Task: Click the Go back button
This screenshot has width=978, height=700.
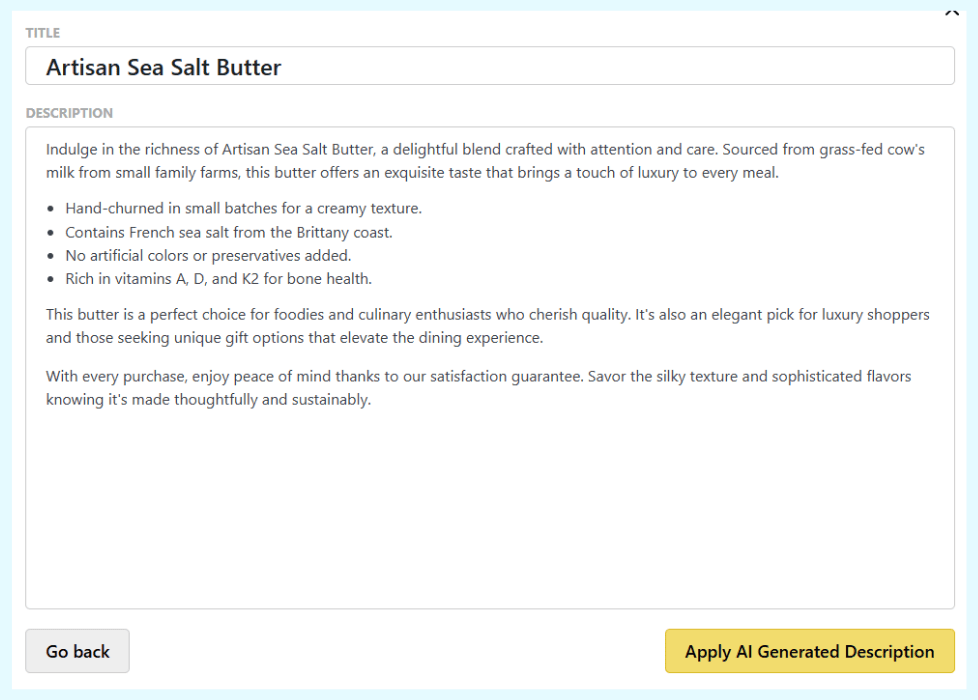Action: point(77,651)
